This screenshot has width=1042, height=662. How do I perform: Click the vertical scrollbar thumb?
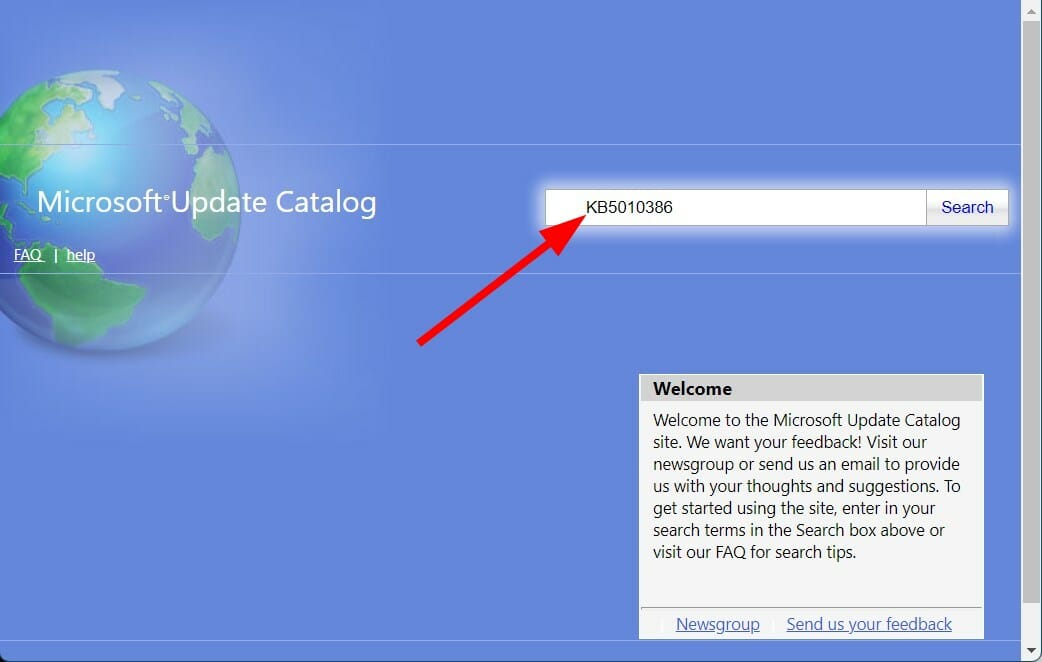coord(1031,312)
